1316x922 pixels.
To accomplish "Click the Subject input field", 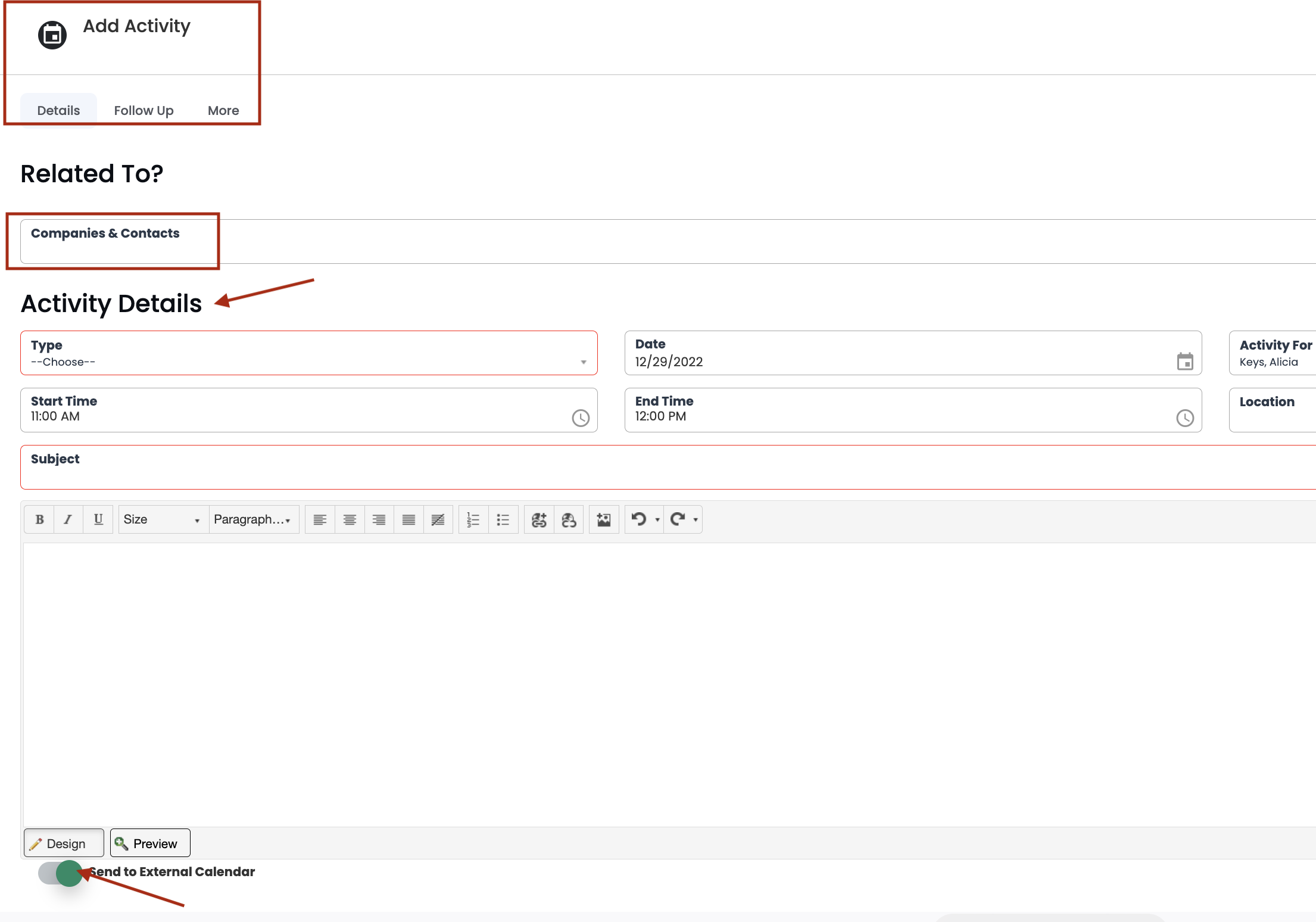I will coord(668,468).
